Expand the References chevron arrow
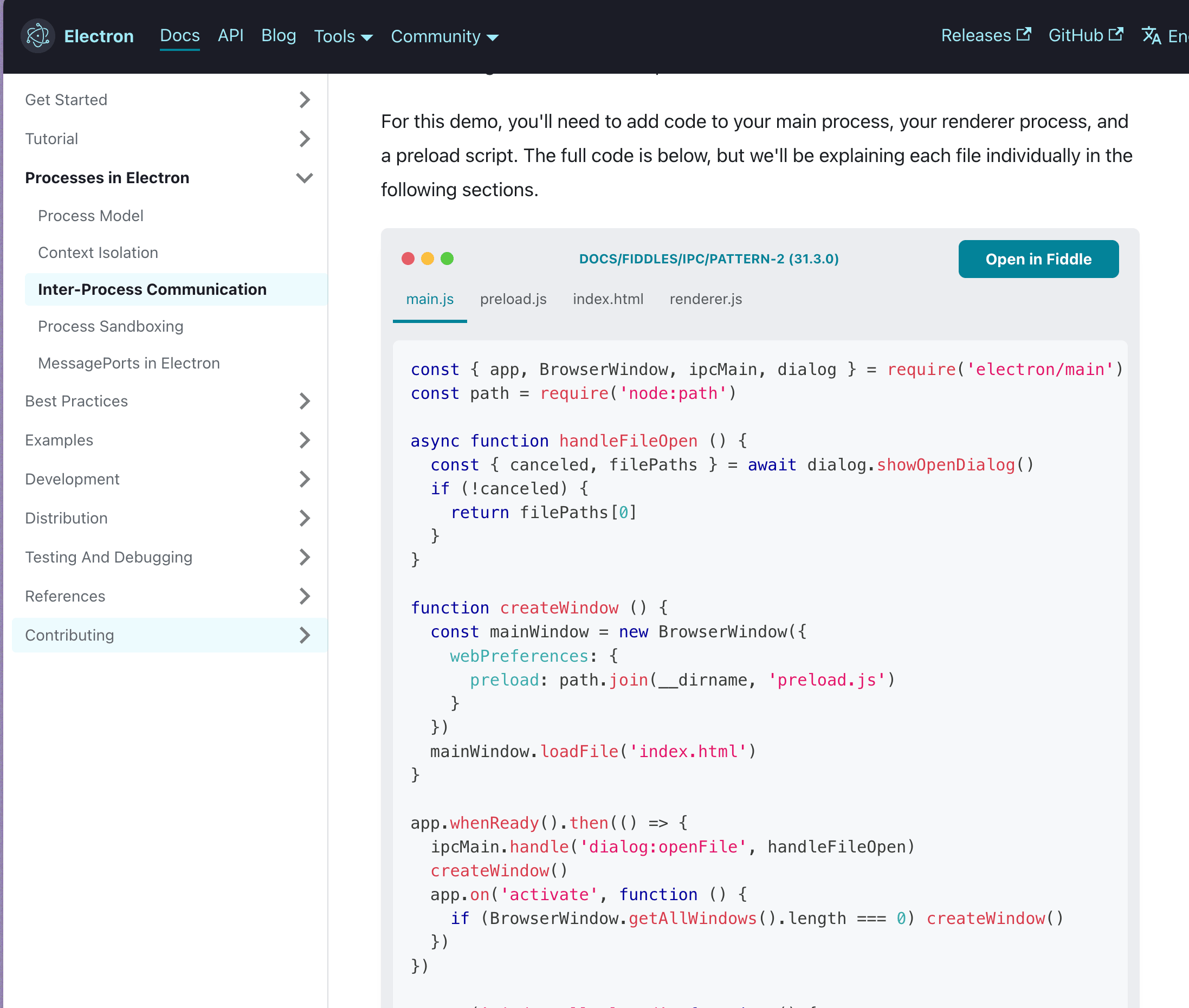The height and width of the screenshot is (1008, 1189). pyautogui.click(x=305, y=596)
